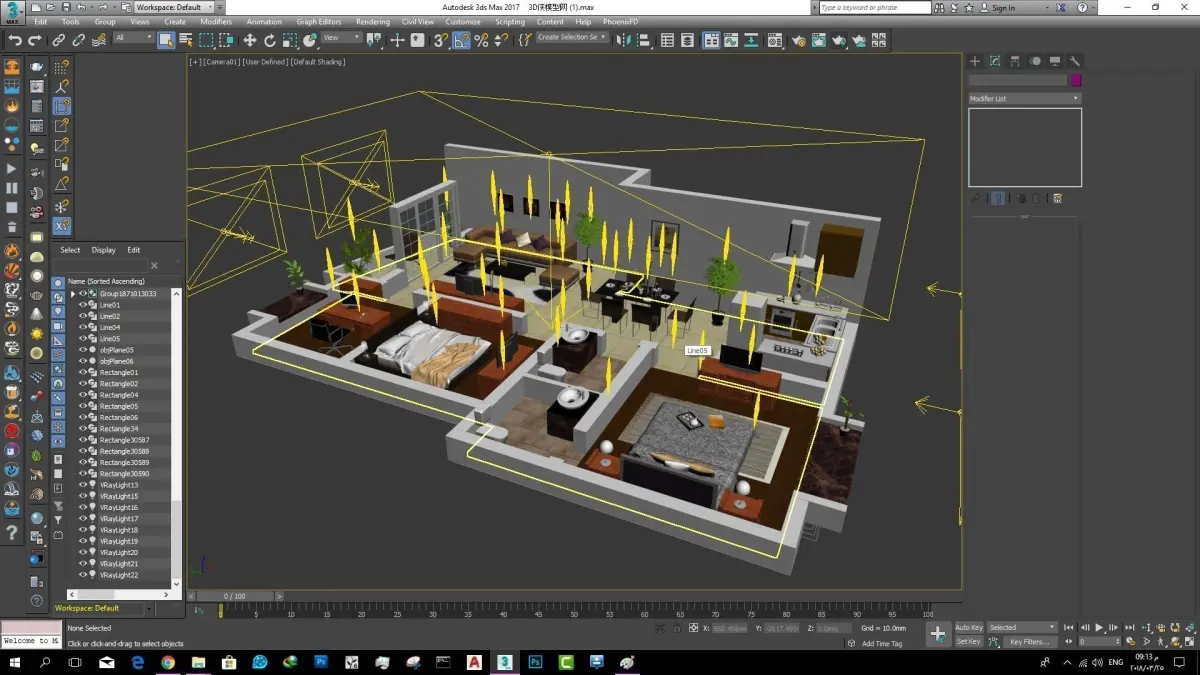The height and width of the screenshot is (675, 1200).
Task: Open Select by Name list icon
Action: [185, 40]
